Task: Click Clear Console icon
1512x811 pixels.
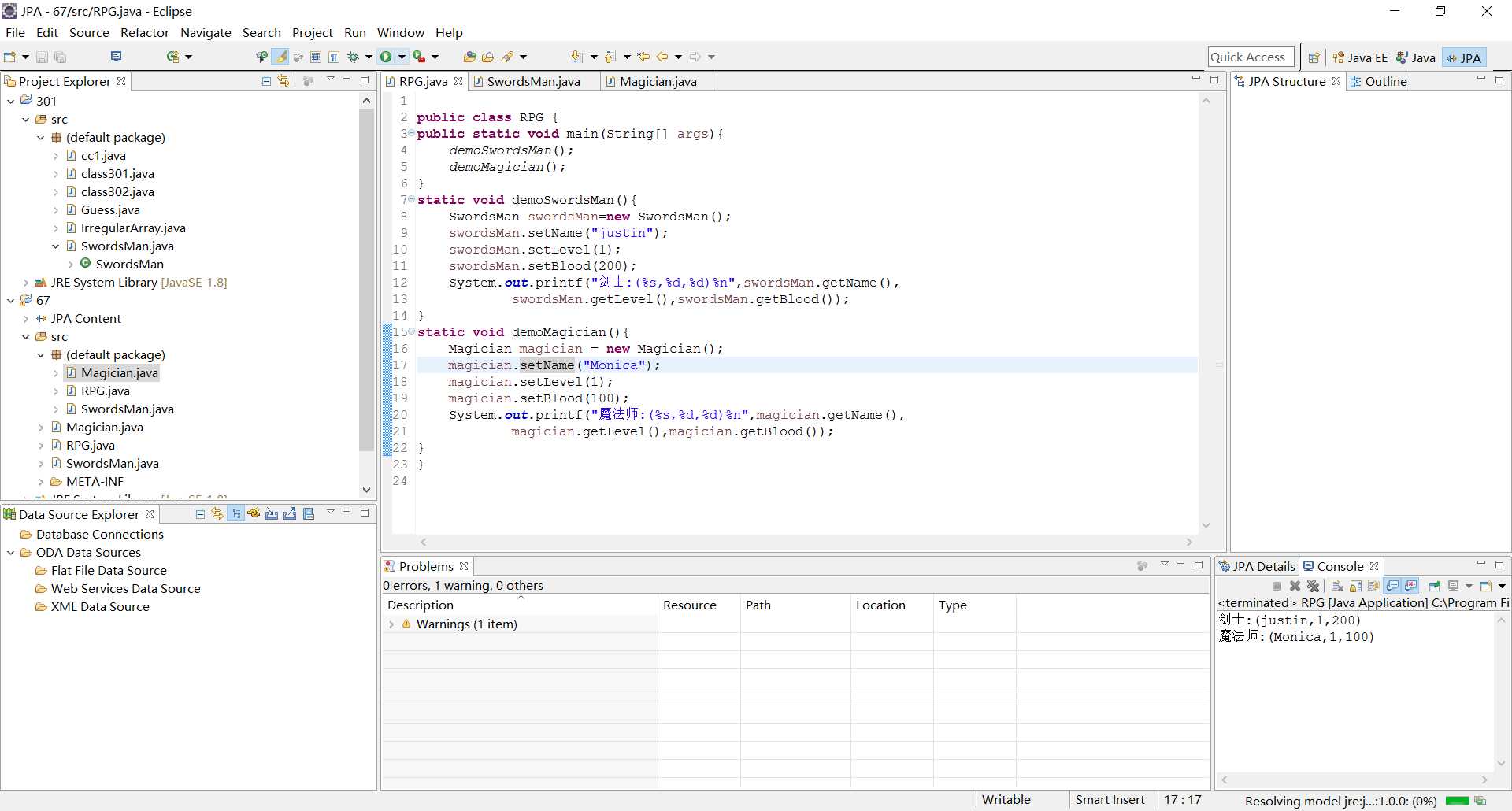Action: (x=1337, y=586)
